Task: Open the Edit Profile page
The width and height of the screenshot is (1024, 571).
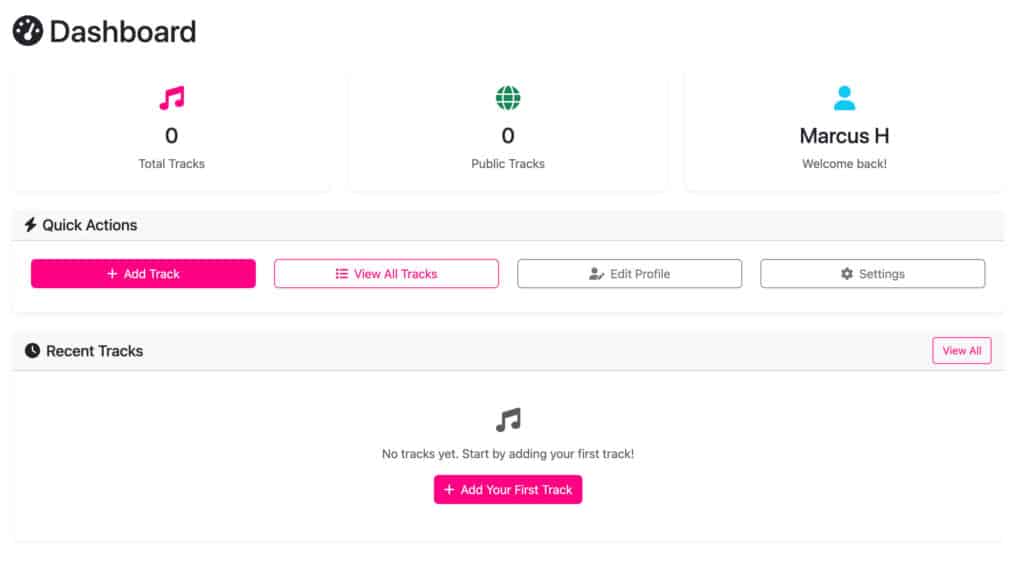Action: pyautogui.click(x=629, y=274)
